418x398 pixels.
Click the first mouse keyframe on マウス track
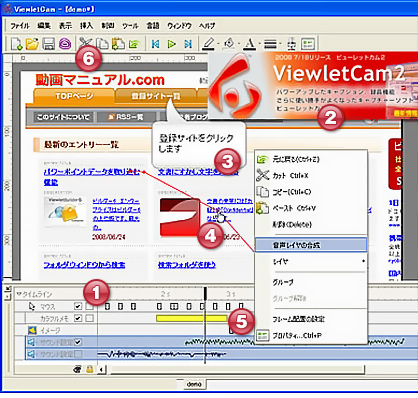pyautogui.click(x=107, y=306)
